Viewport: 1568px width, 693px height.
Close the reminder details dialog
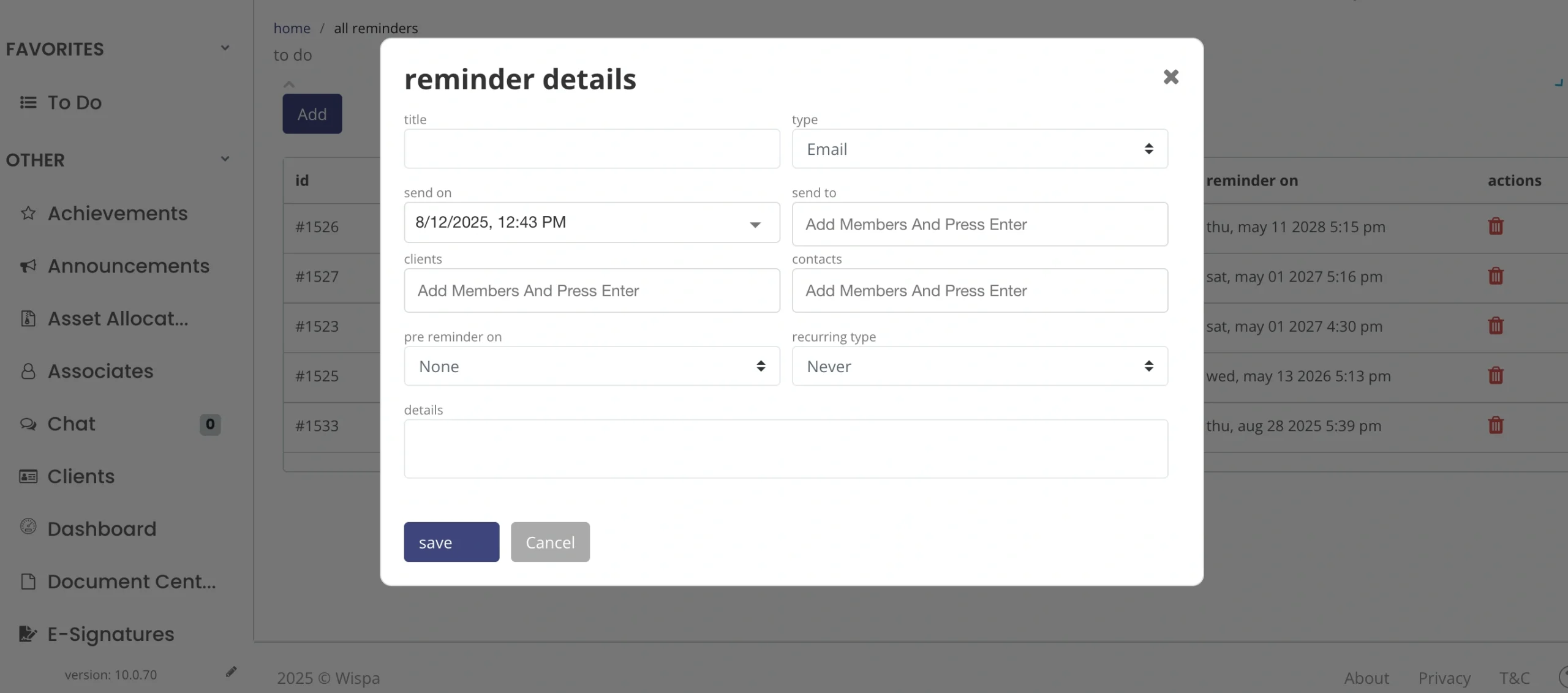[1170, 77]
